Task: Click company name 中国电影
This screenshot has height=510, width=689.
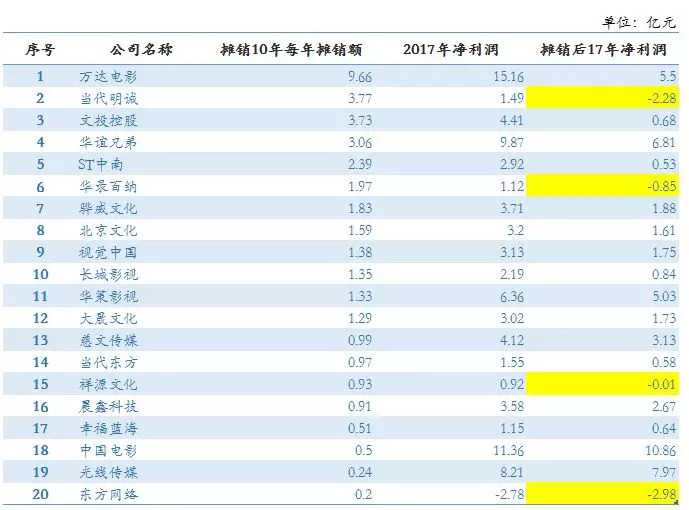Action: point(109,450)
